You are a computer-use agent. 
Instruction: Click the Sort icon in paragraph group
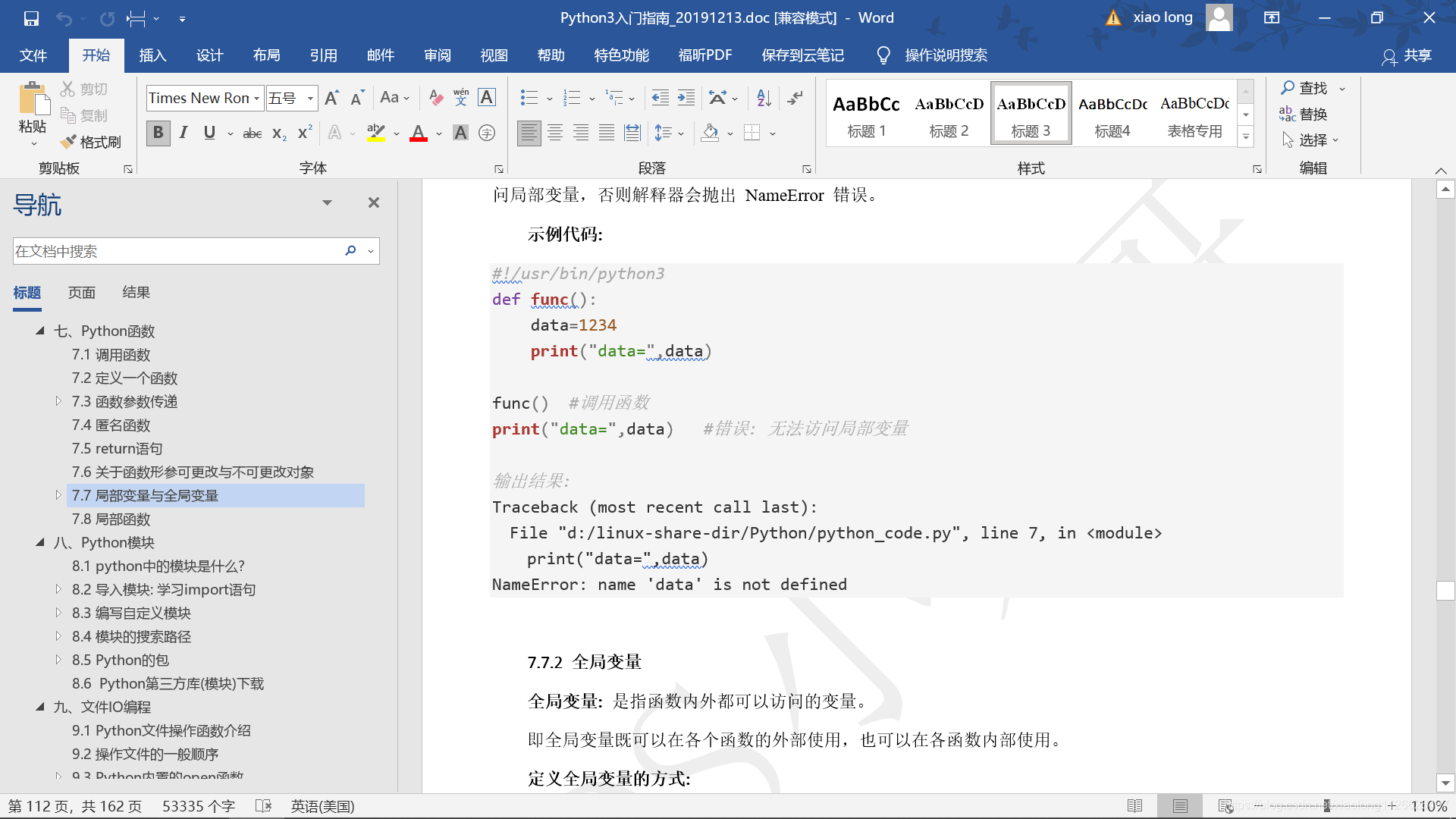tap(763, 97)
